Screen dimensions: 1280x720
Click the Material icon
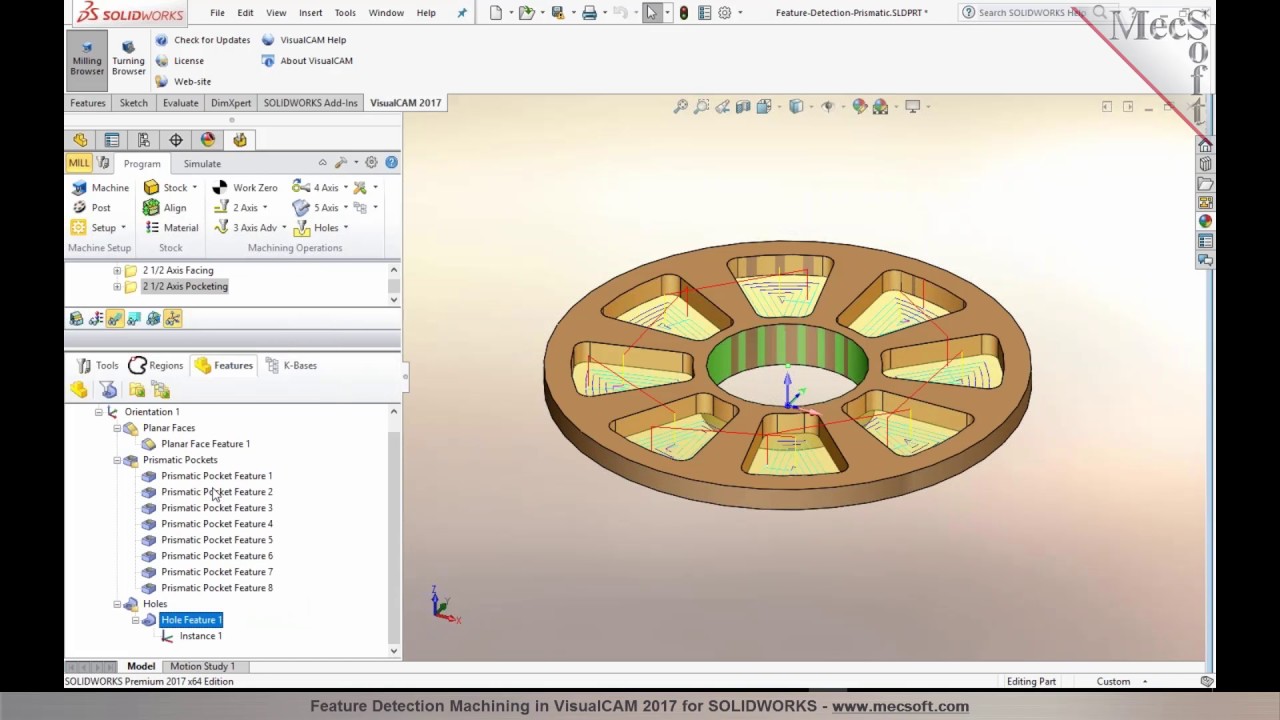point(171,228)
